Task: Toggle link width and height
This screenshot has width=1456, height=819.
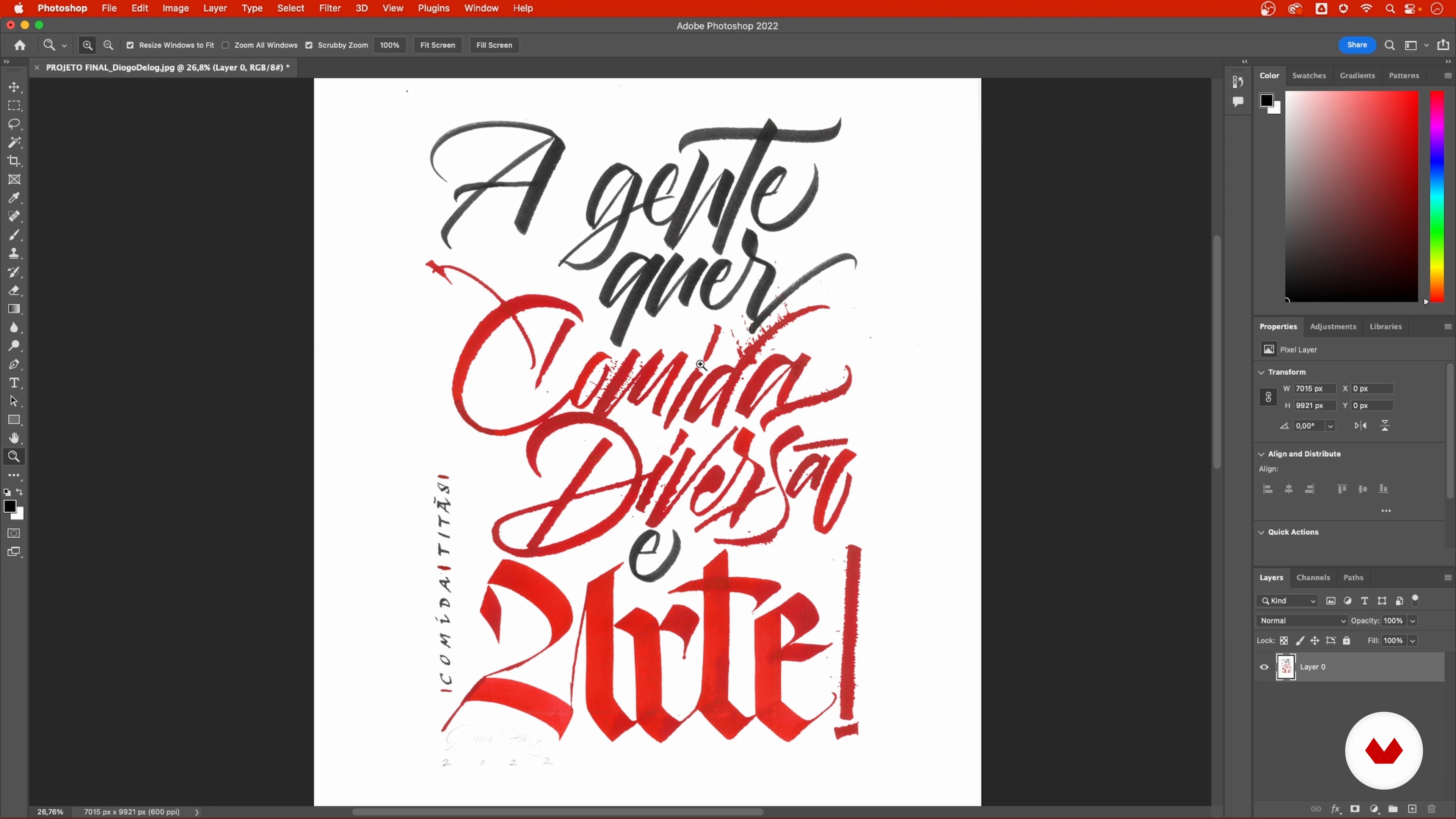Action: [1268, 397]
